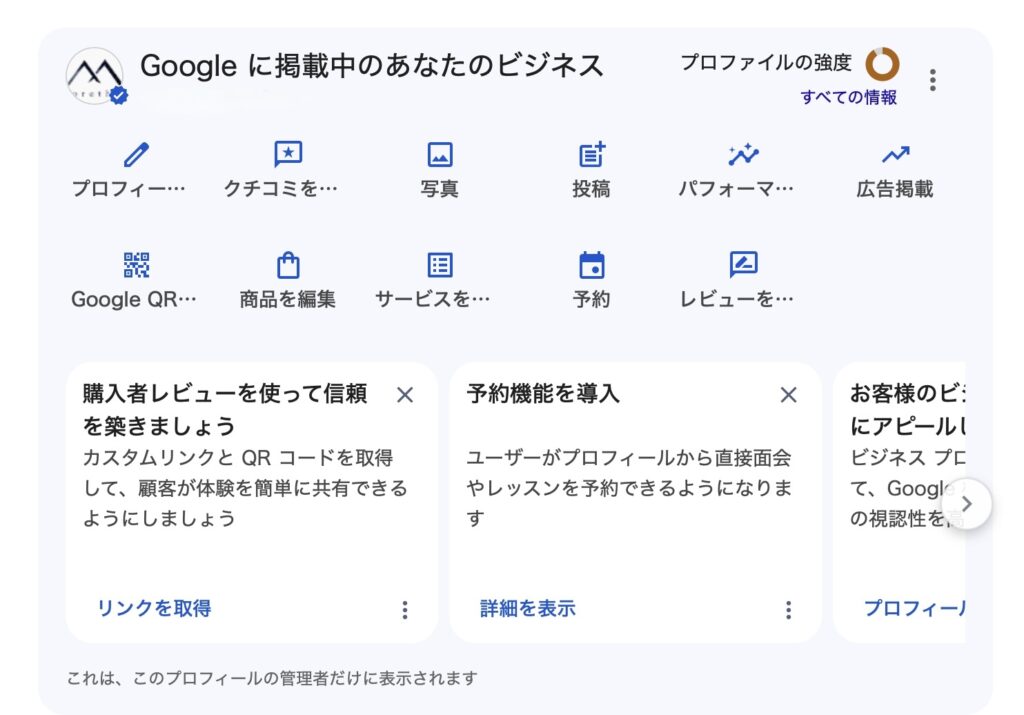Click the リンクを取得 link
The width and height of the screenshot is (1024, 715).
[154, 608]
